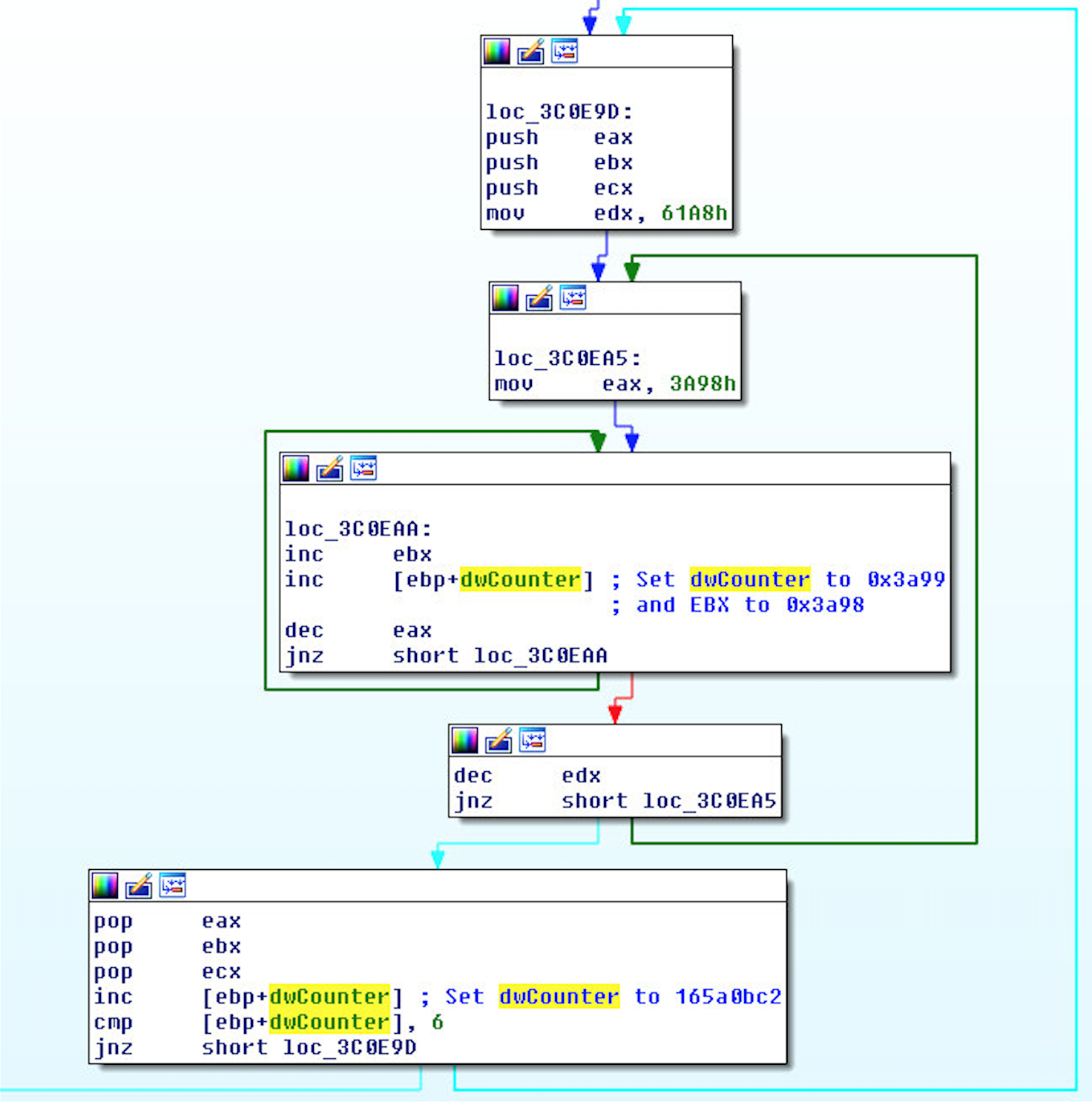Click the edit pencil icon on the 'pop eax' block

click(139, 885)
